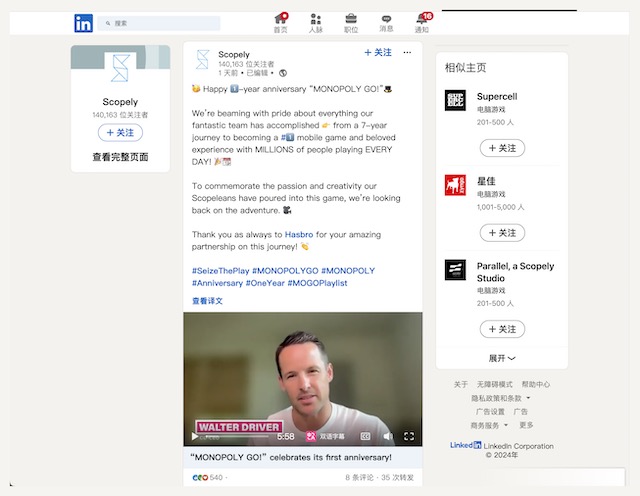Mute the video volume
Image resolution: width=640 pixels, height=496 pixels.
tap(388, 436)
